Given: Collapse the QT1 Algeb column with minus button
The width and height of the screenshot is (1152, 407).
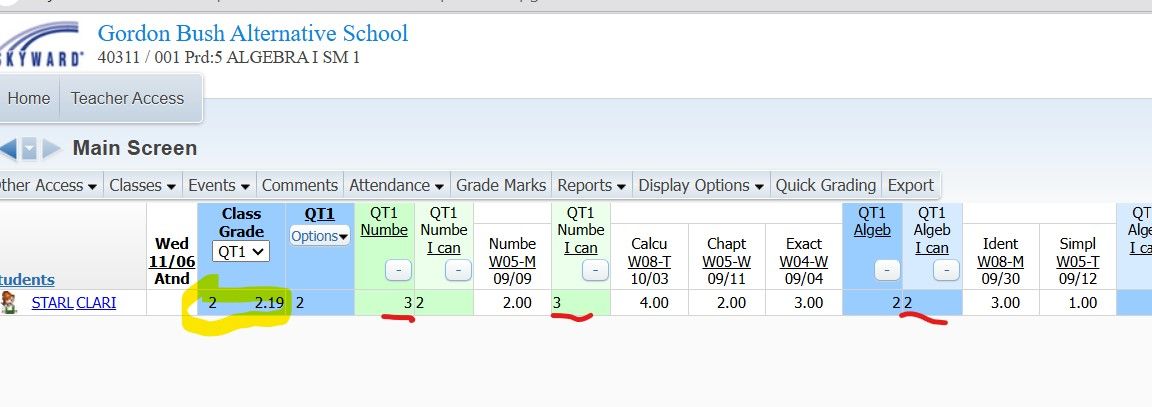Looking at the screenshot, I should (886, 269).
